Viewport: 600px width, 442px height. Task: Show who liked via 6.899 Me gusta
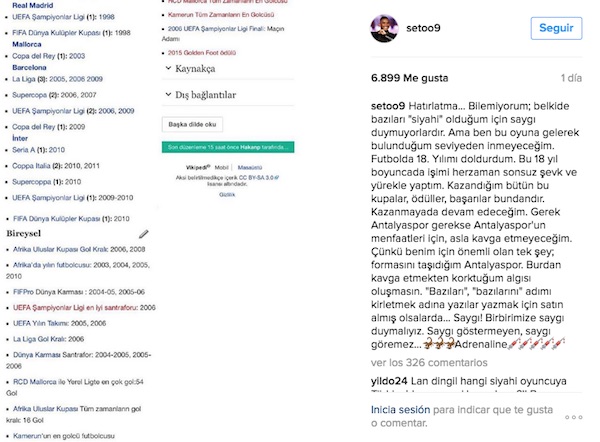click(409, 76)
